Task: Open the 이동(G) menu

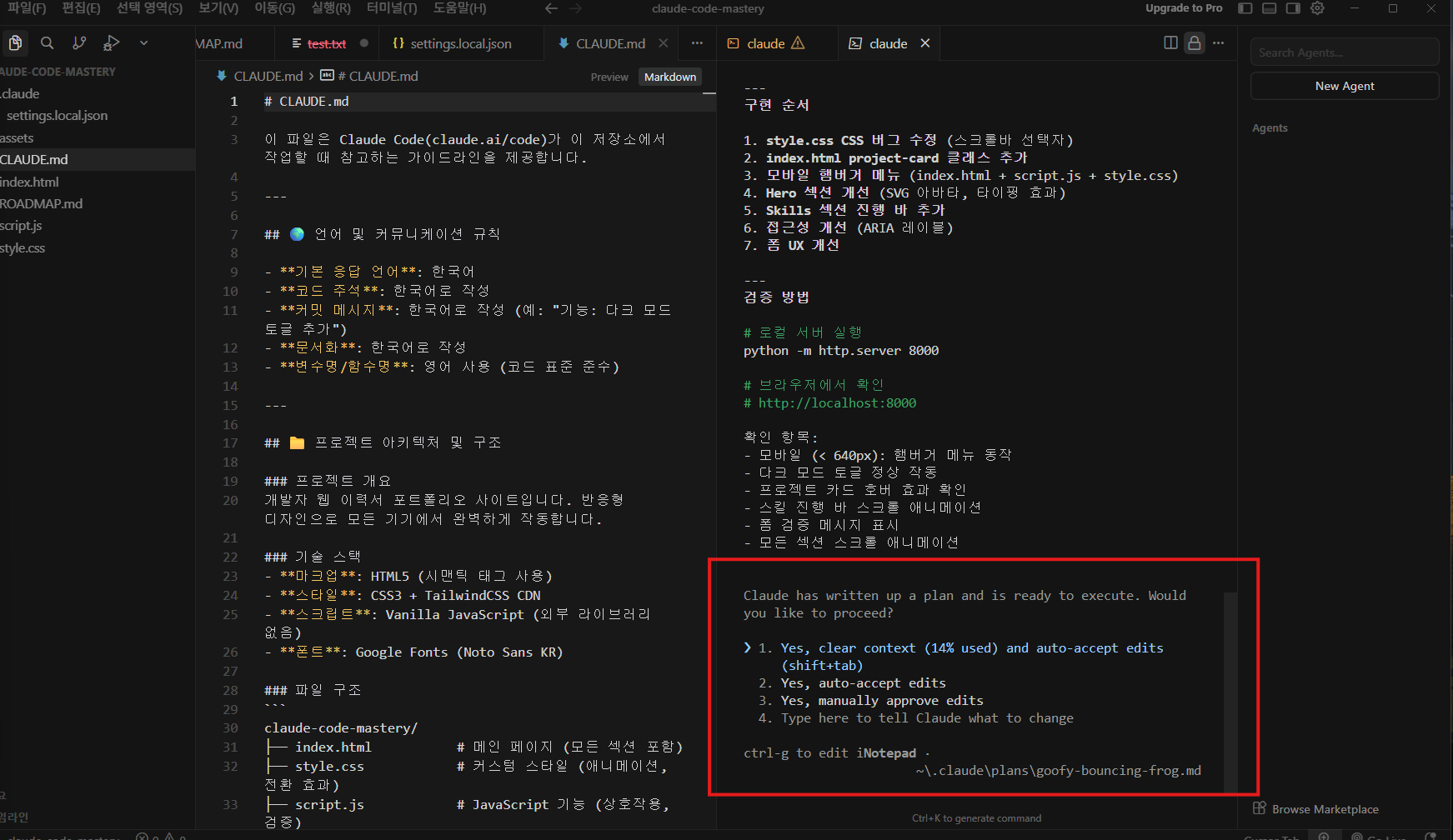Action: tap(275, 8)
